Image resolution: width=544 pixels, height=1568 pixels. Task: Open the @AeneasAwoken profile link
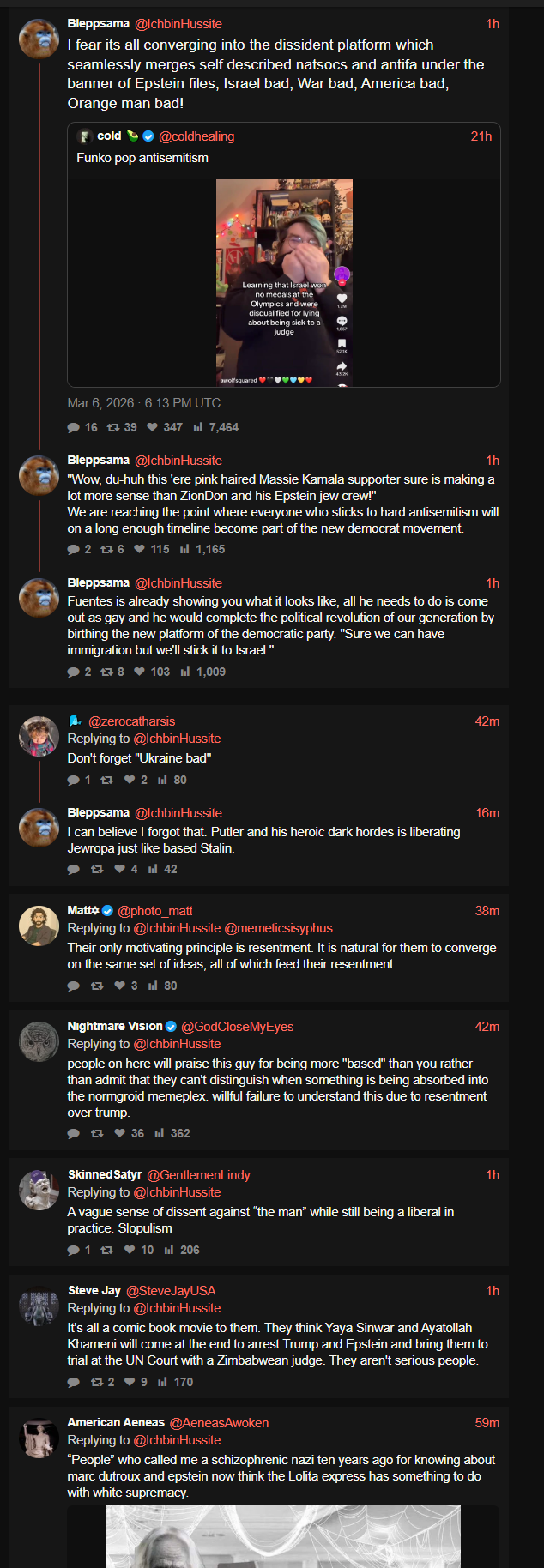point(219,1423)
